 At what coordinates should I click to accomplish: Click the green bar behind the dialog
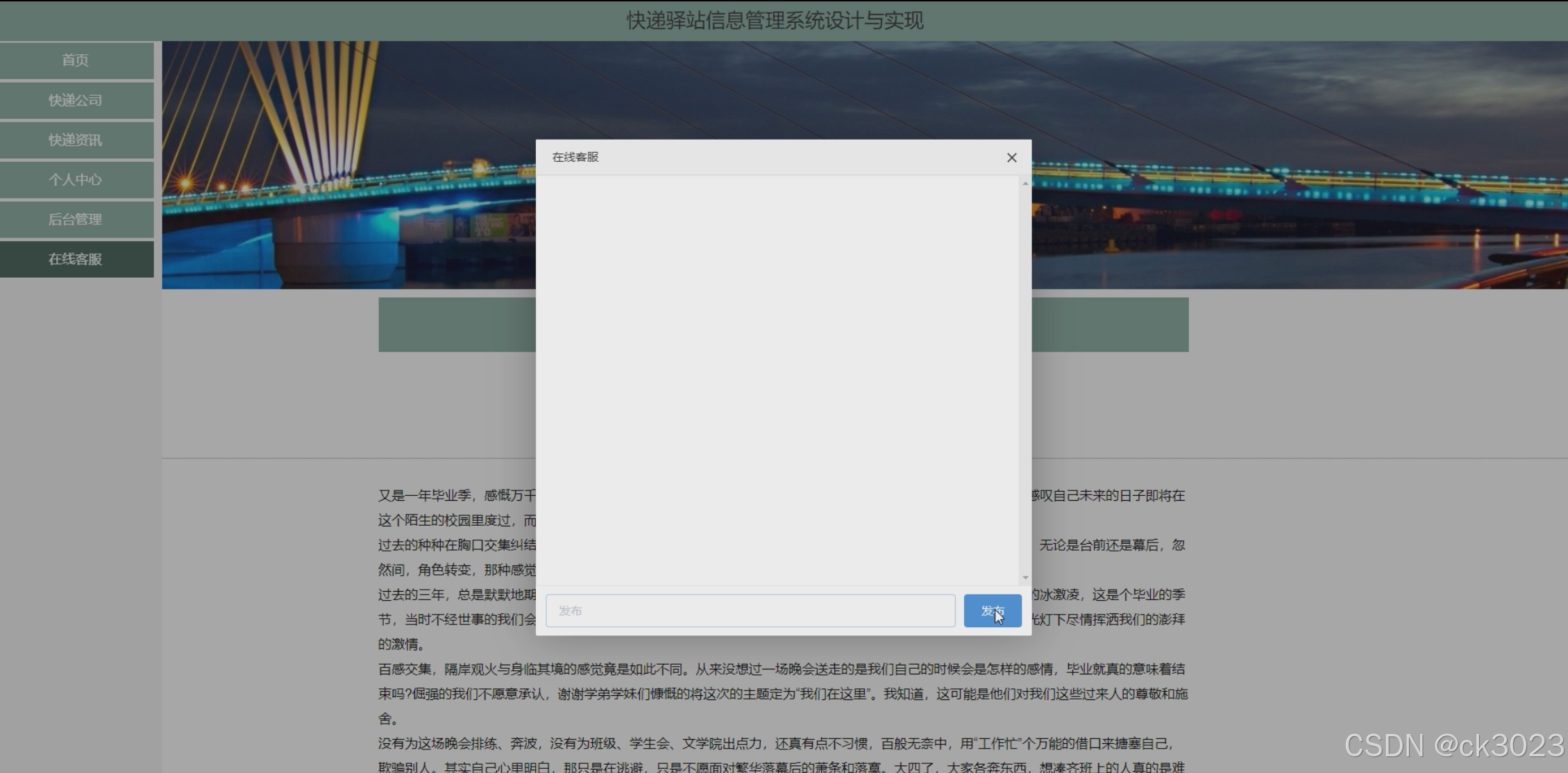[1111, 324]
